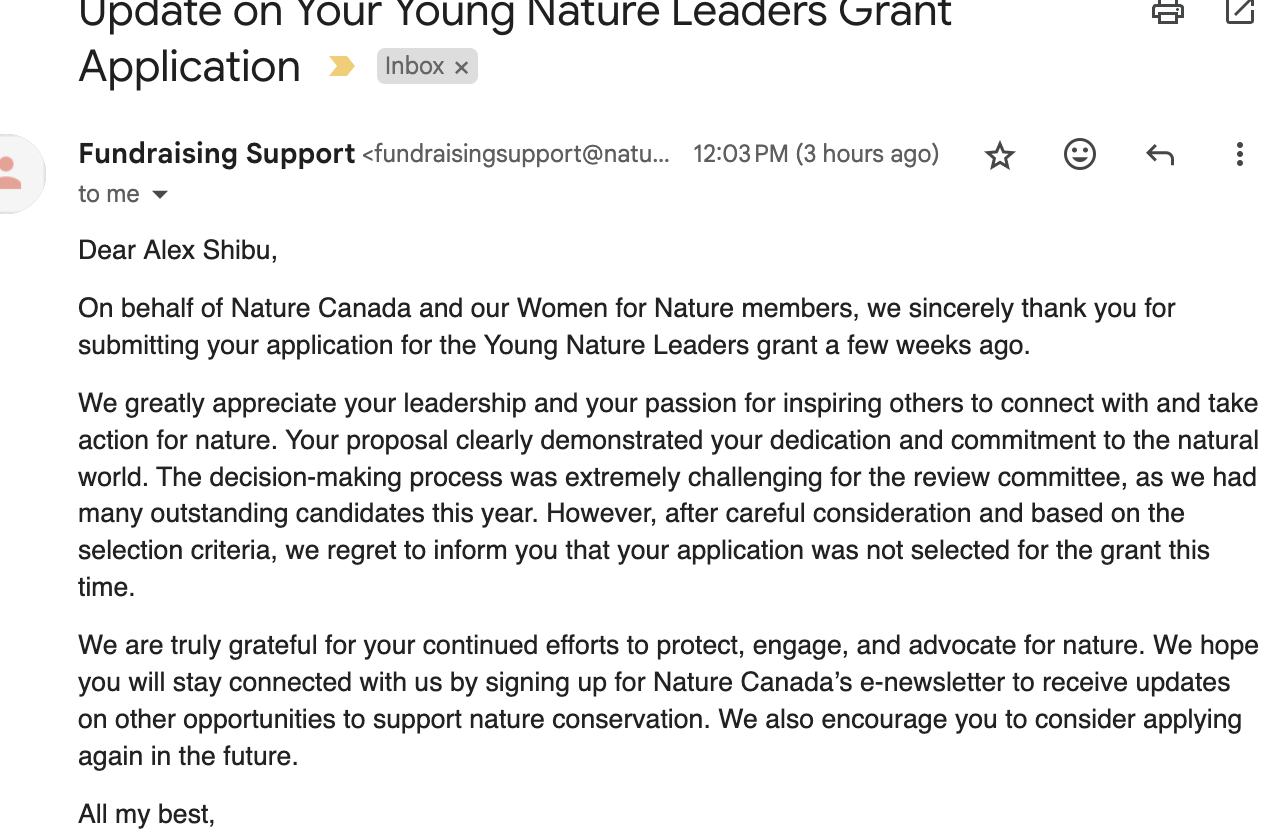Click the "All my best," closing line
Viewport: 1274px width, 840px height.
[x=147, y=814]
